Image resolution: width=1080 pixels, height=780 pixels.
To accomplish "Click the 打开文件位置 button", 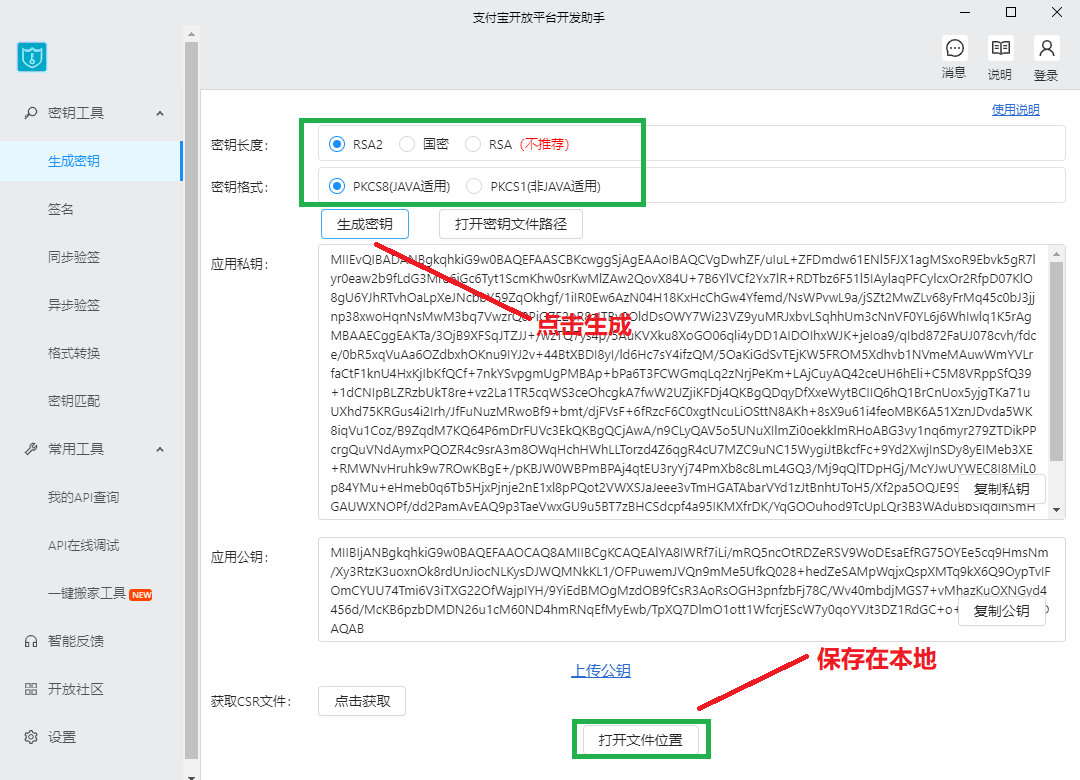I will (641, 740).
